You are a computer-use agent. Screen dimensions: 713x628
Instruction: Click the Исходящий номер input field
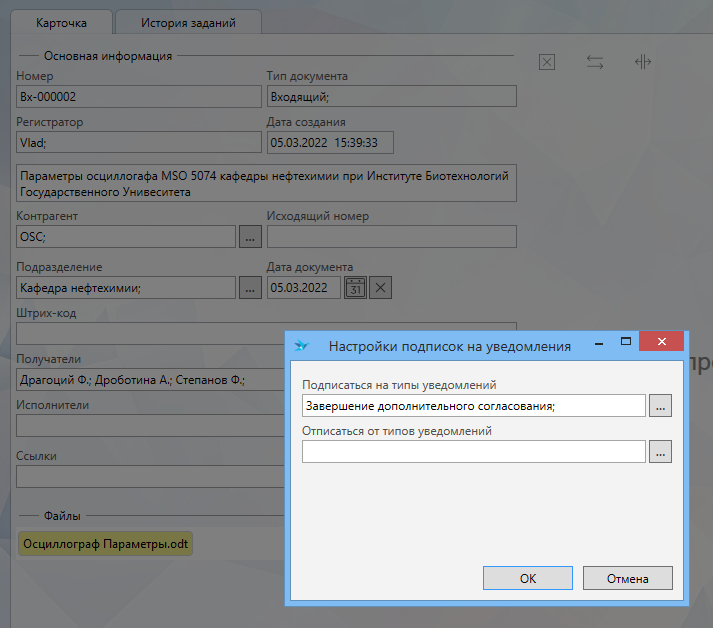coord(391,237)
